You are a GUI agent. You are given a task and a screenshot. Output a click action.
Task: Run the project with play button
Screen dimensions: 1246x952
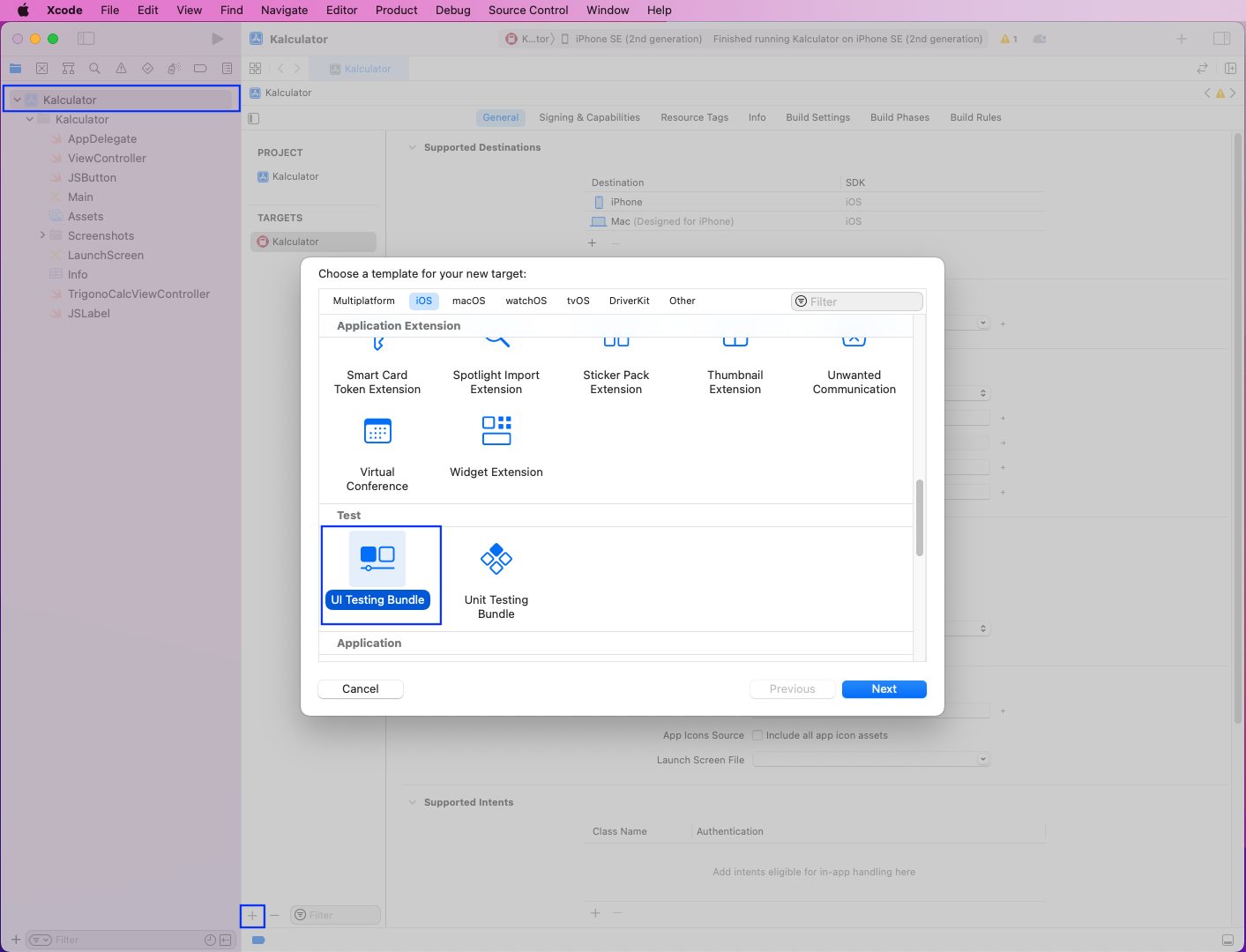217,39
